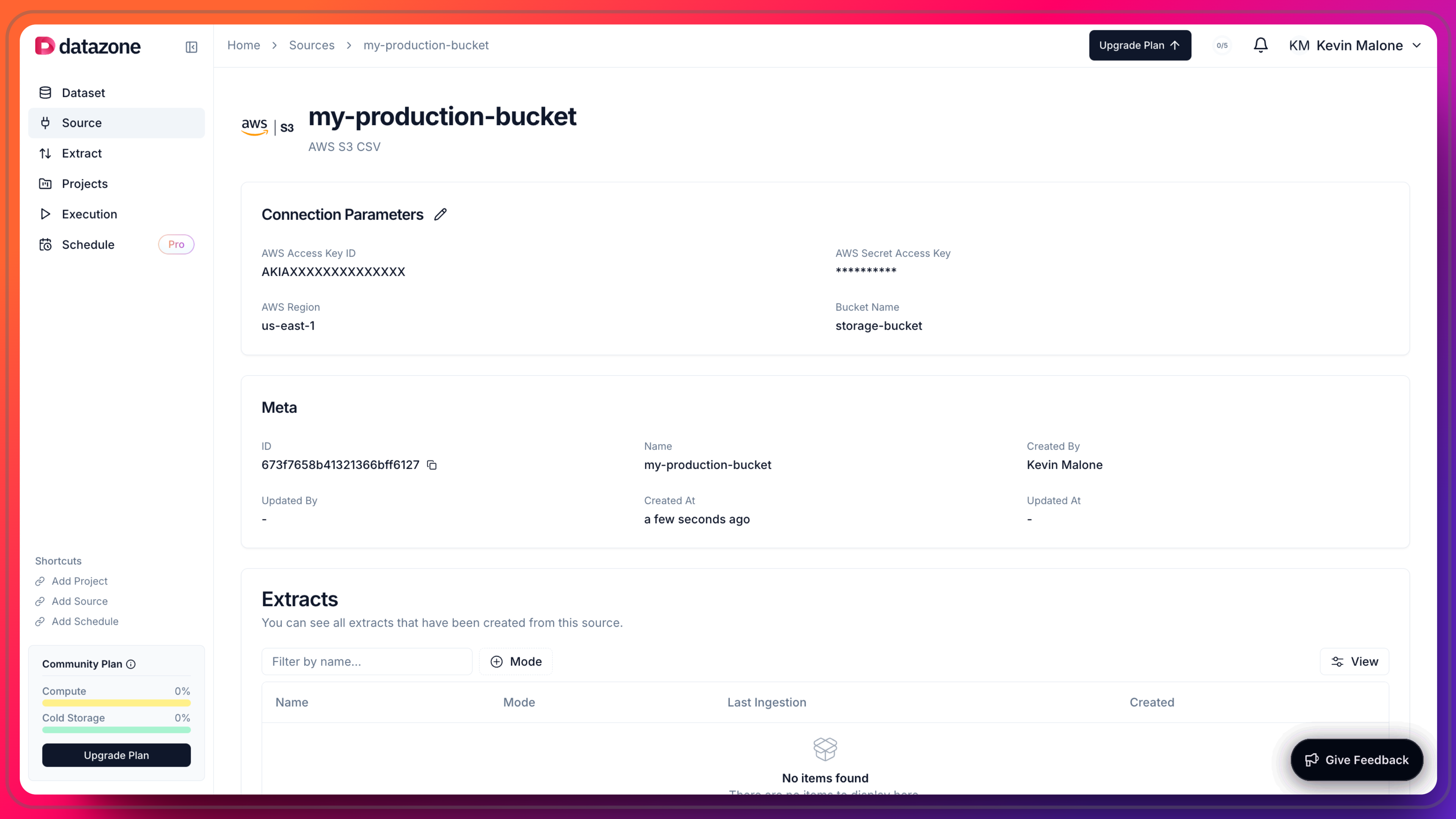Sort by Mode column header

[519, 703]
